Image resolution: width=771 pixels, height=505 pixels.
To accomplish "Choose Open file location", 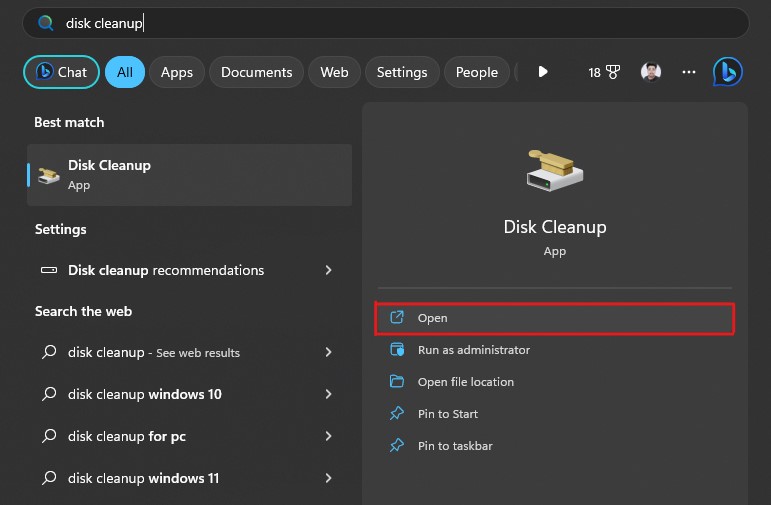I will coord(555,382).
